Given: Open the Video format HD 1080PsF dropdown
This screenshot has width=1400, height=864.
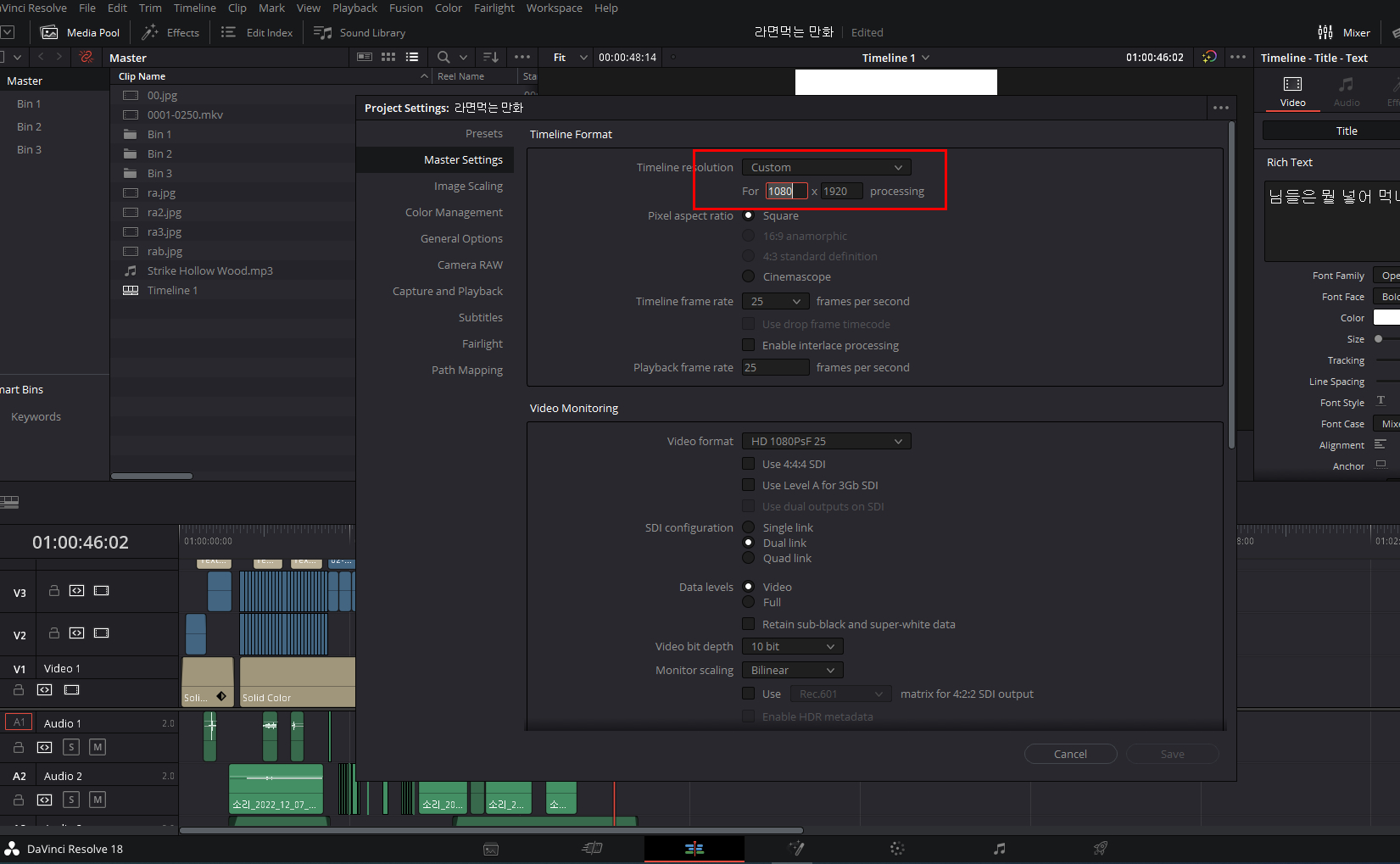Looking at the screenshot, I should (x=826, y=441).
